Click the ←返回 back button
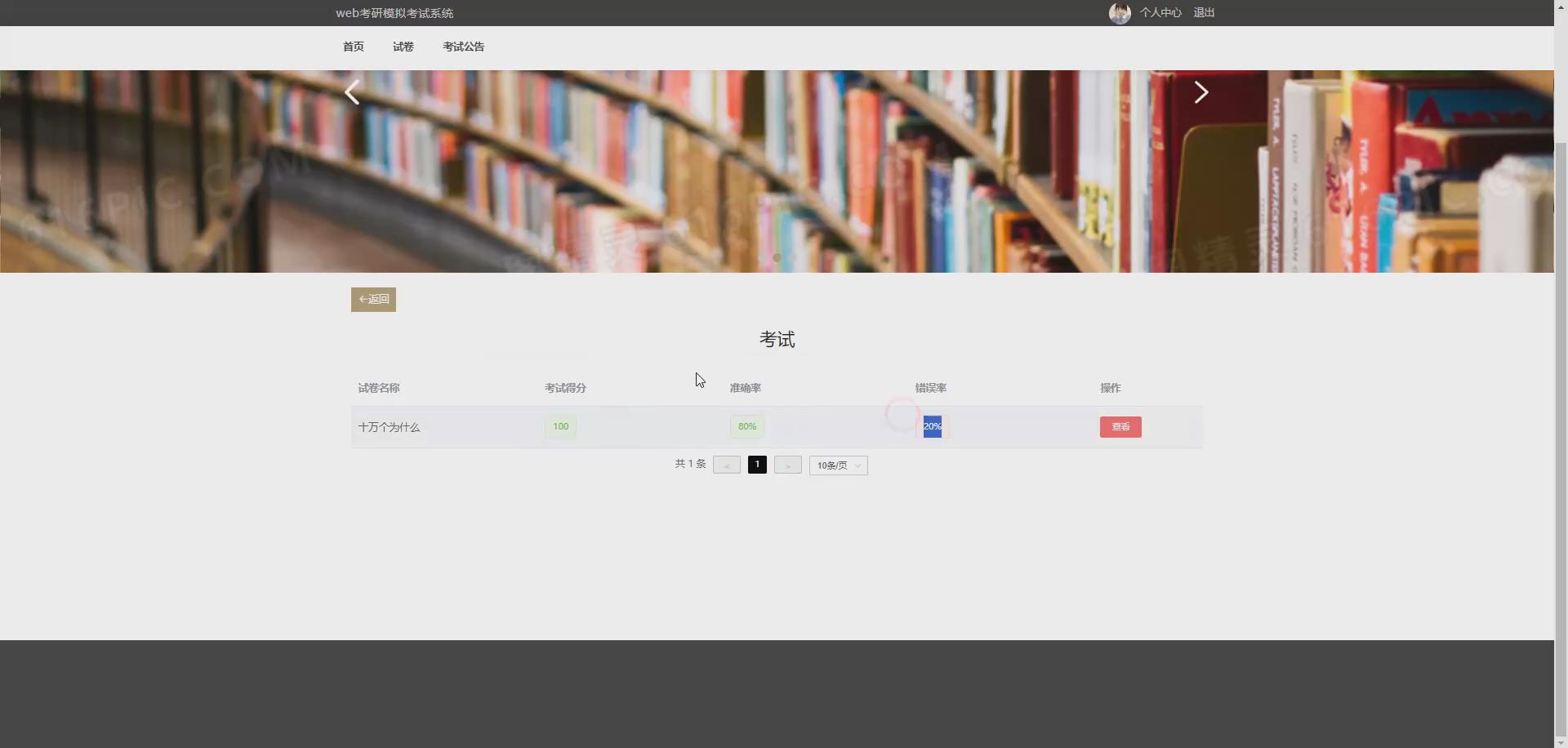Viewport: 1568px width, 748px height. 373,300
